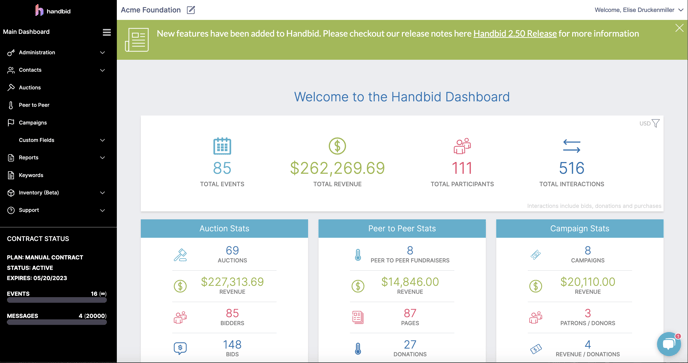Click the Total Participants people icon
This screenshot has width=688, height=363.
(x=462, y=146)
